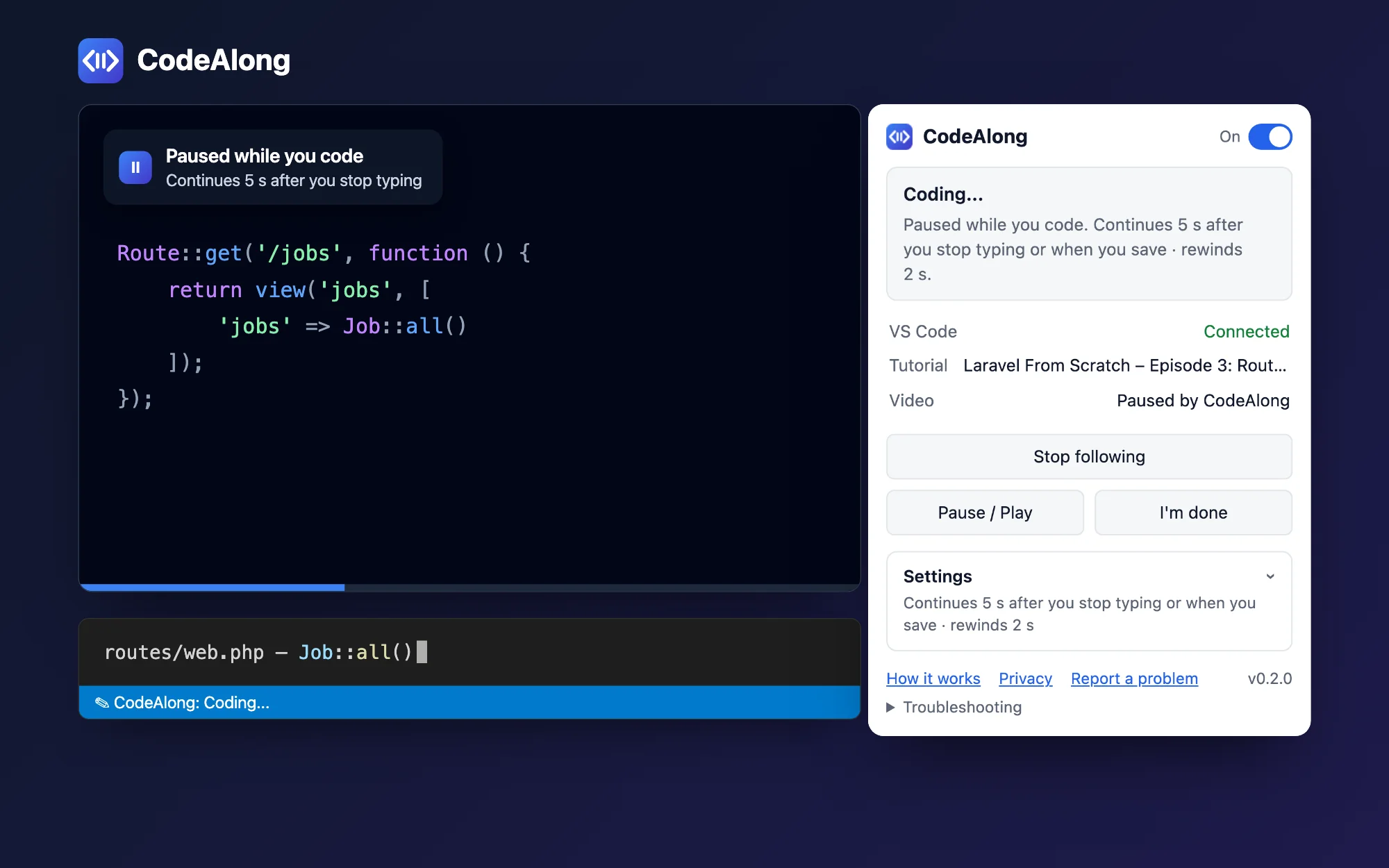Click the Settings section heading
Screen dimensions: 1389x868
click(938, 576)
